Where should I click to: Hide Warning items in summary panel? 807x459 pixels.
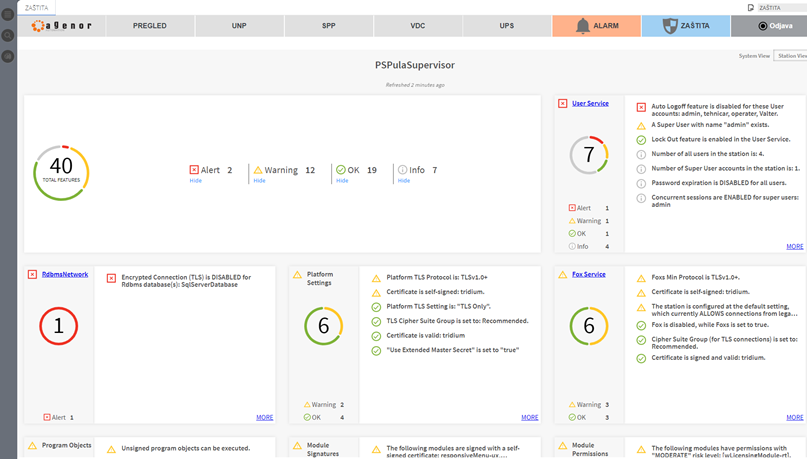(259, 181)
